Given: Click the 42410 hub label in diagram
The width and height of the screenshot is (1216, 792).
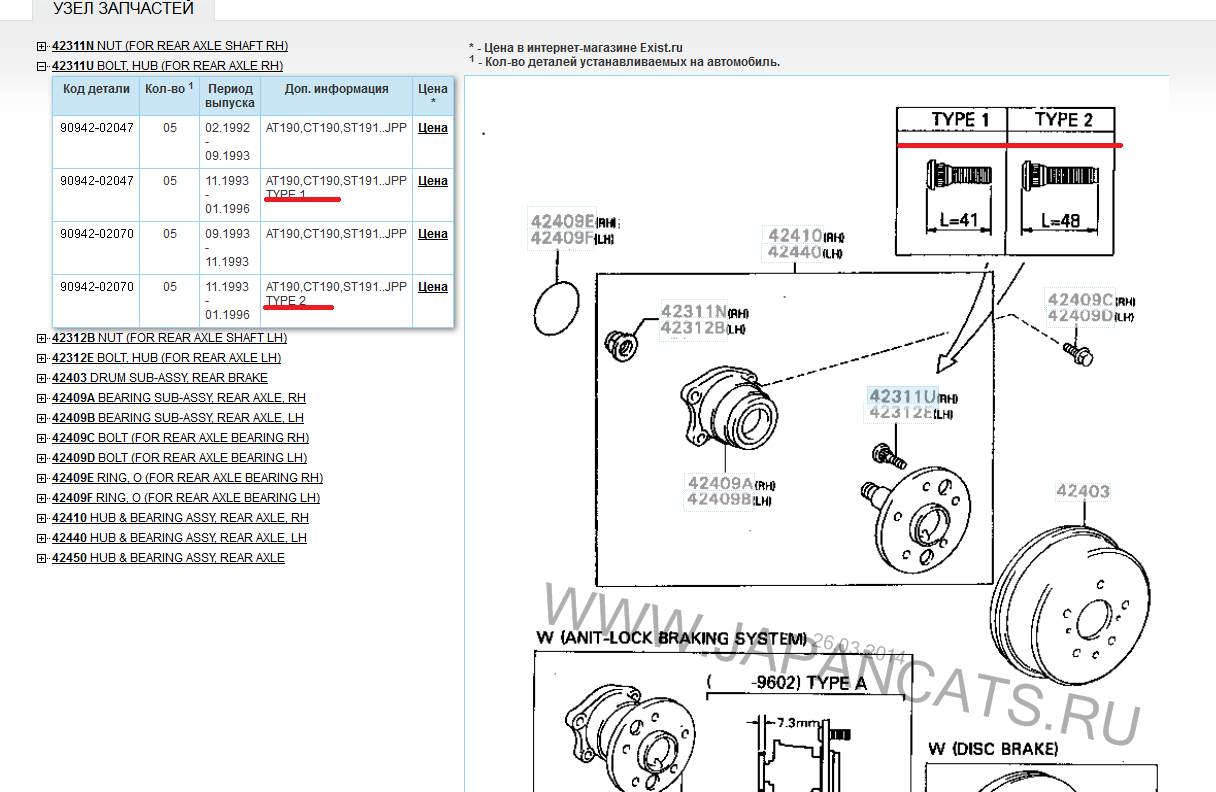Looking at the screenshot, I should pos(794,236).
